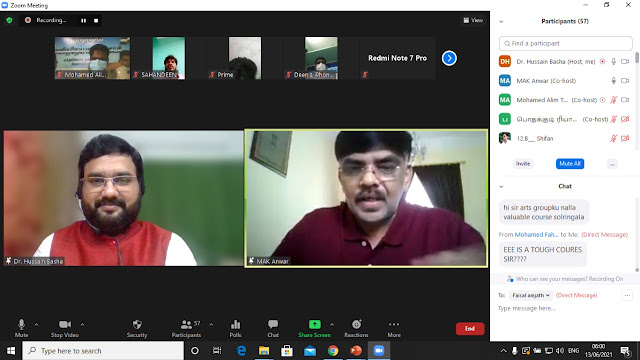Click the volume icon in system tray
Image resolution: width=640 pixels, height=360 pixels.
(560, 351)
